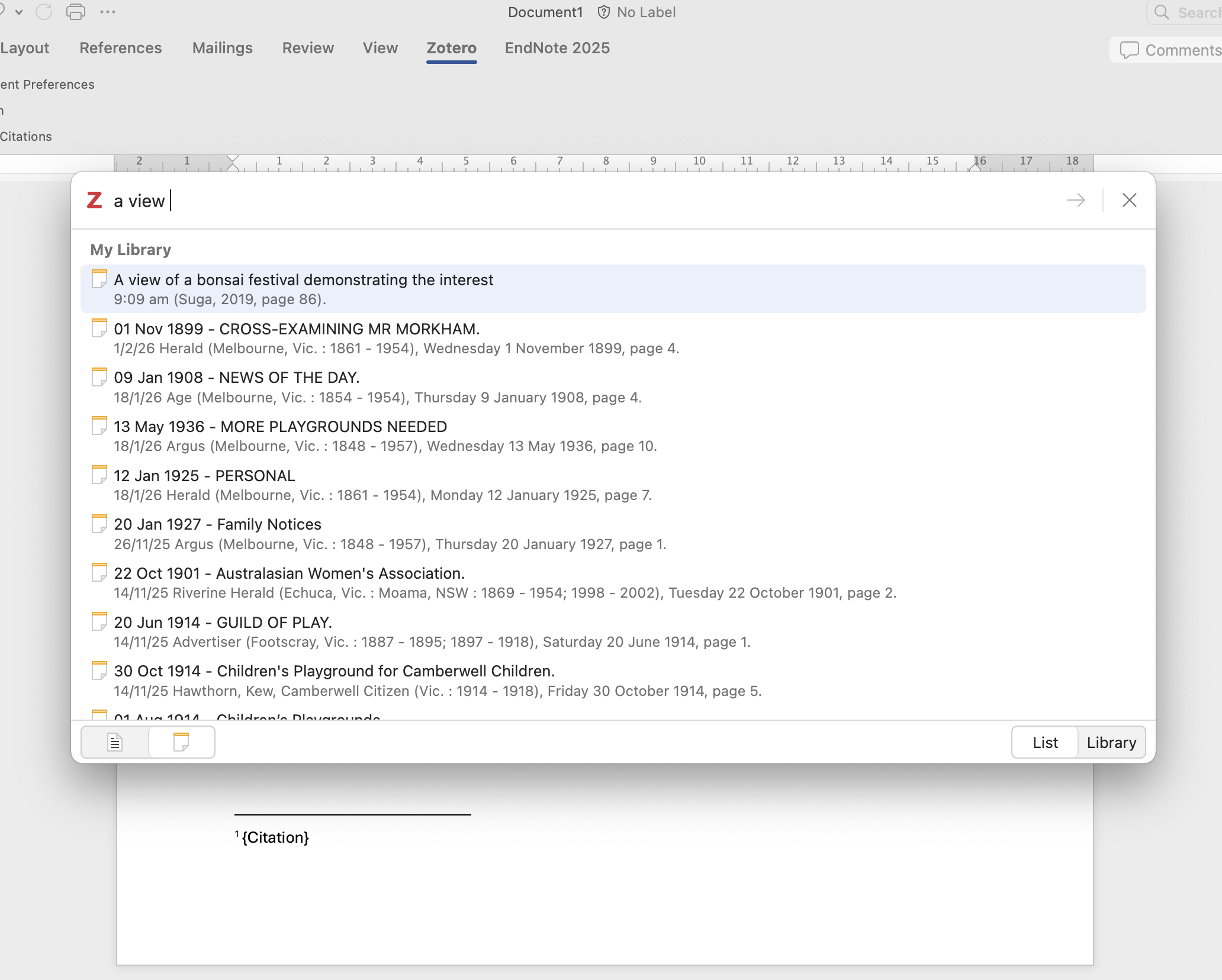Switch to notes mode with note icon
The width and height of the screenshot is (1222, 980).
[181, 742]
